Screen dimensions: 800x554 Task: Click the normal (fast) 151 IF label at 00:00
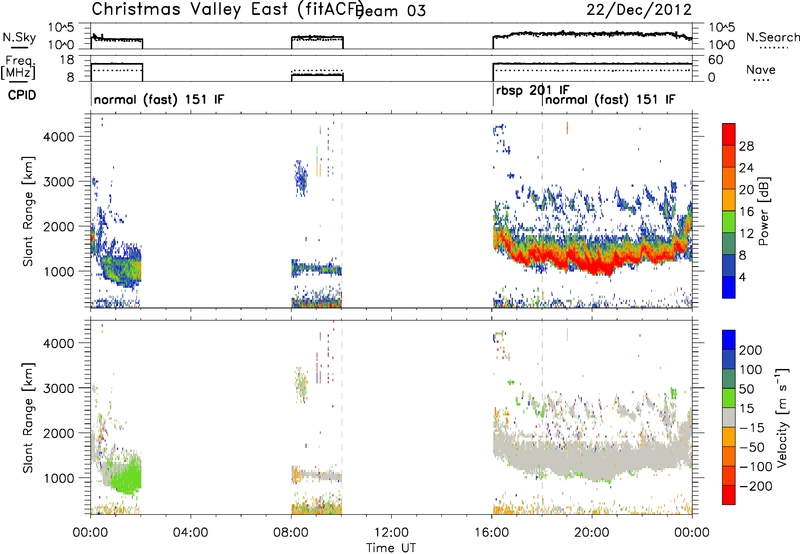click(x=159, y=99)
